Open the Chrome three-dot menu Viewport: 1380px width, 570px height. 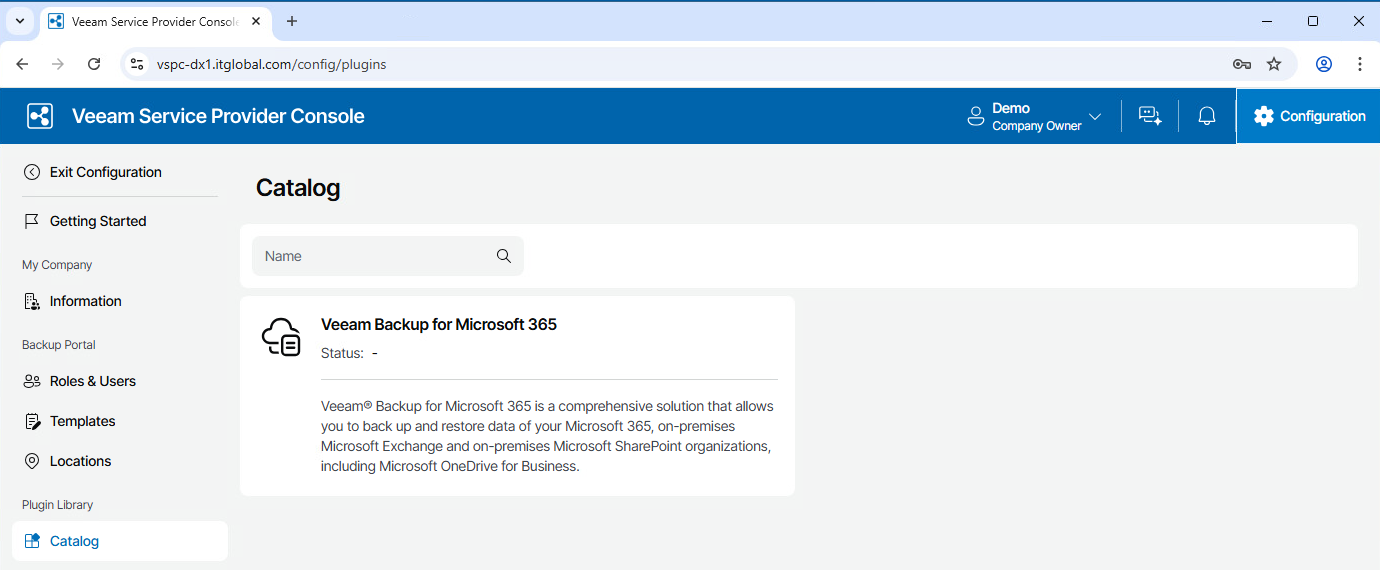[1360, 64]
